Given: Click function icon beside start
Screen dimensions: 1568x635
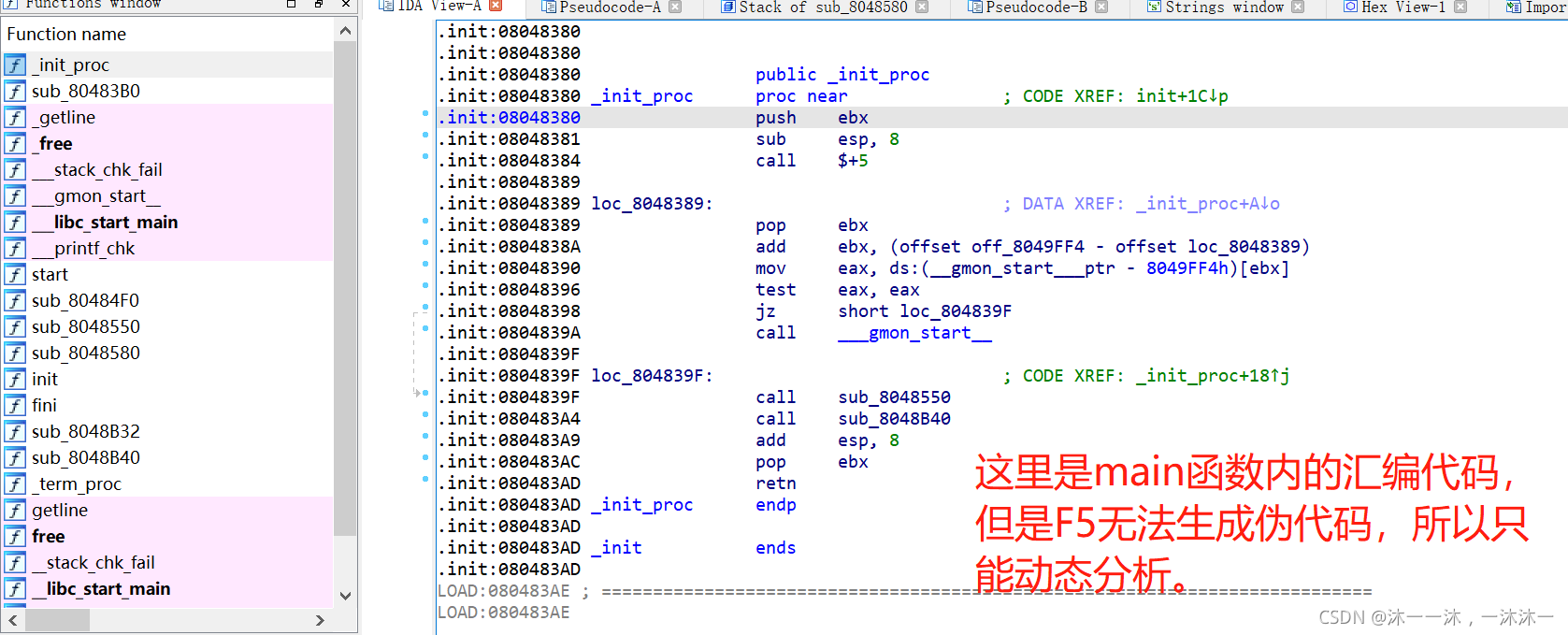Looking at the screenshot, I should click(x=15, y=274).
